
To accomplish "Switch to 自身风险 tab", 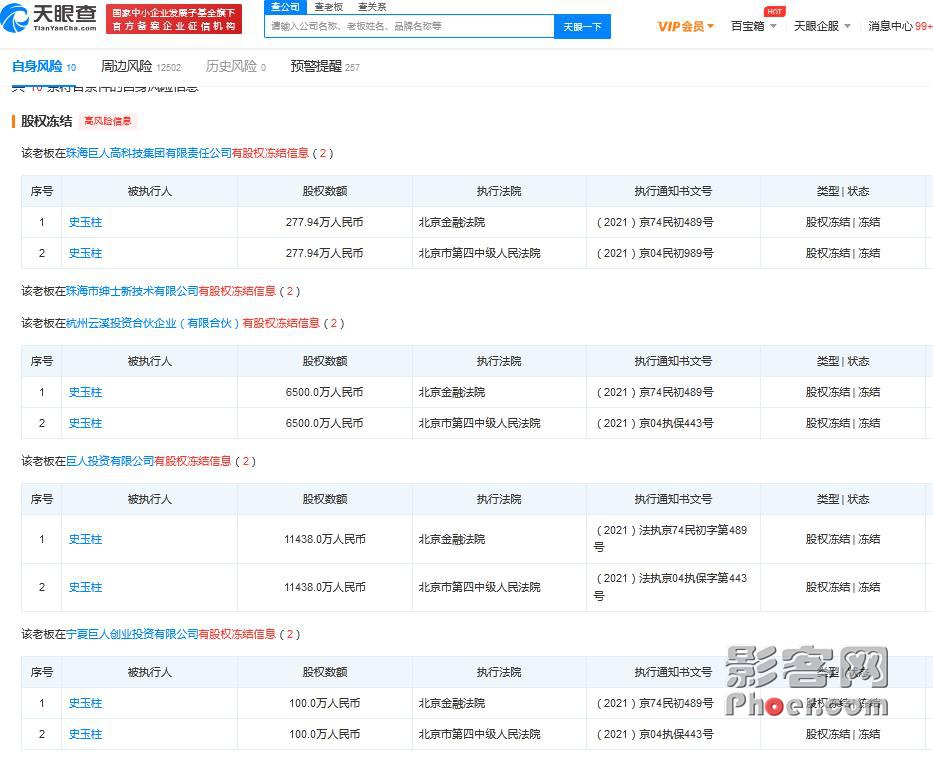I will 44,67.
